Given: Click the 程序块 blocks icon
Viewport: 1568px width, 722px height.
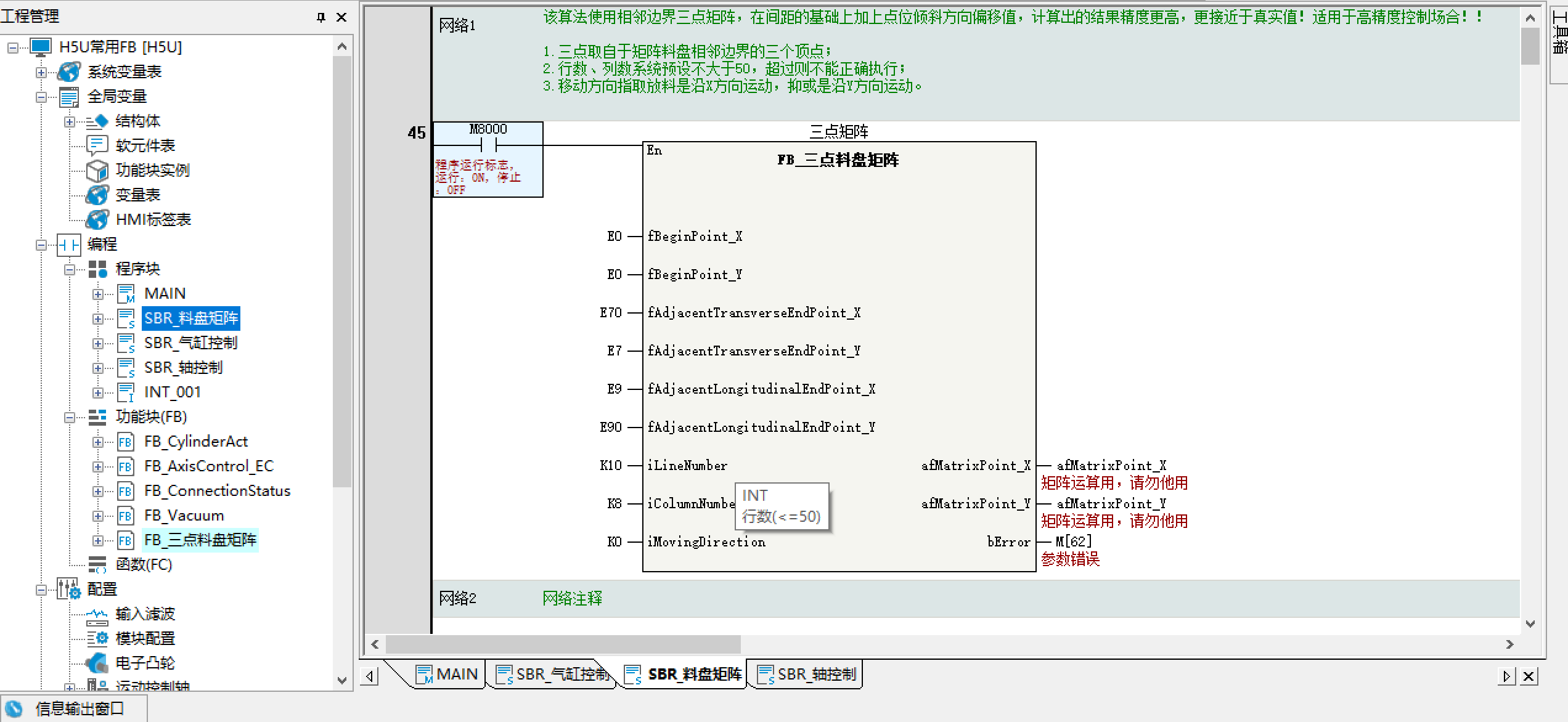Looking at the screenshot, I should (97, 269).
